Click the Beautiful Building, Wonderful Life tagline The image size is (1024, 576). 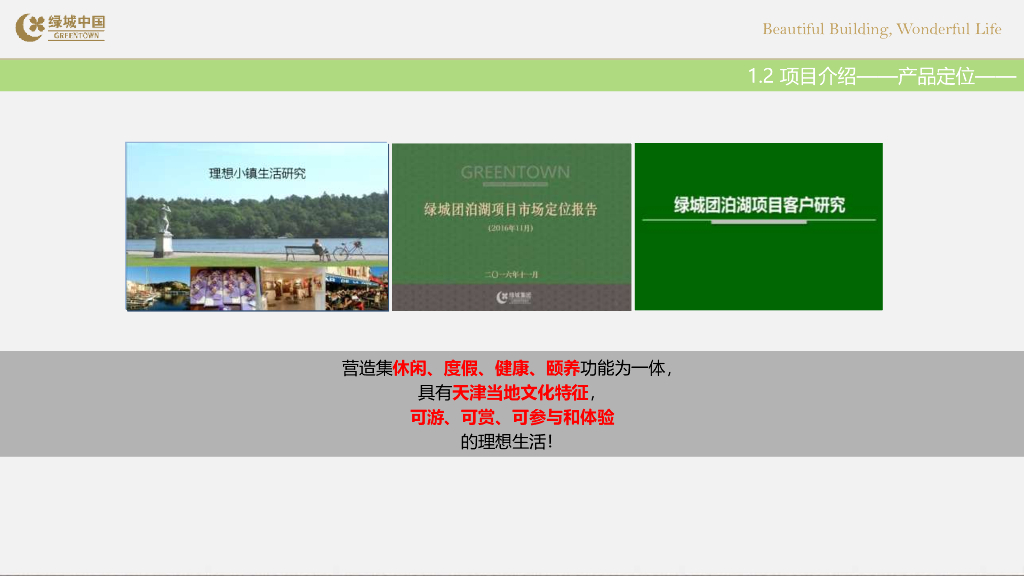[x=881, y=29]
